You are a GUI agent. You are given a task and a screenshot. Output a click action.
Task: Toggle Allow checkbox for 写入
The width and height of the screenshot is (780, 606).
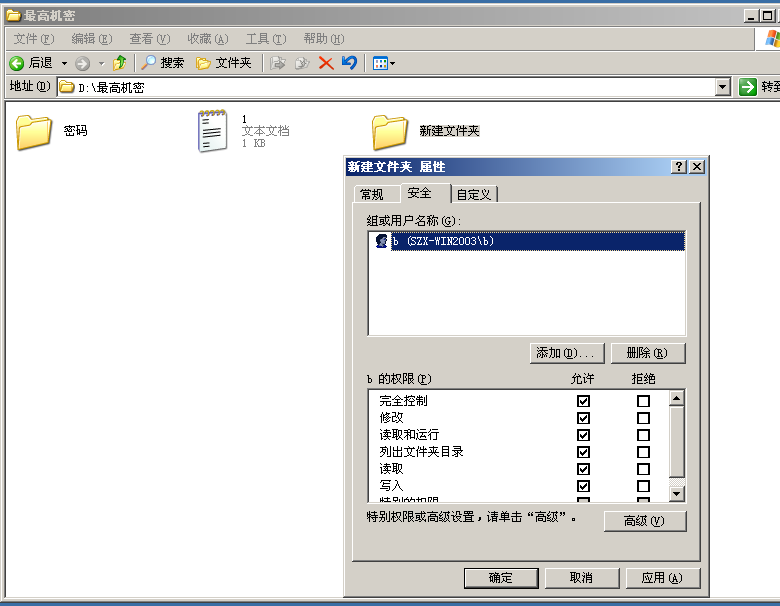(x=584, y=486)
